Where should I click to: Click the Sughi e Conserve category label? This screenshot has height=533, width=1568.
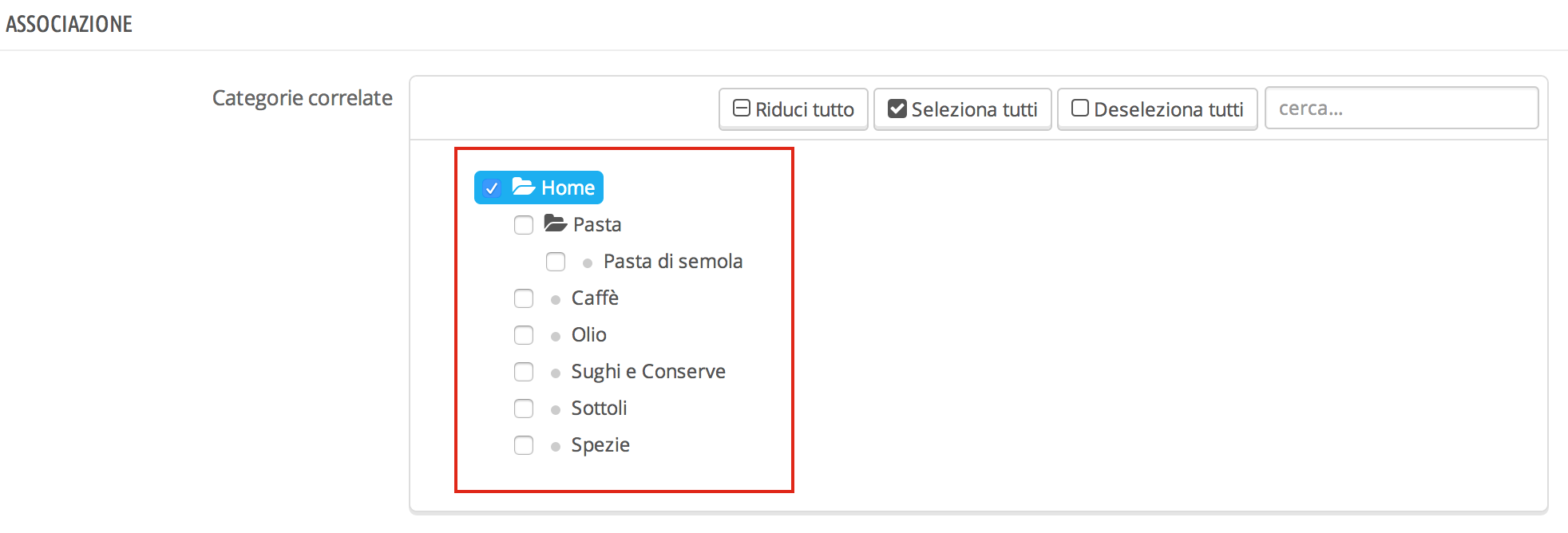tap(647, 371)
